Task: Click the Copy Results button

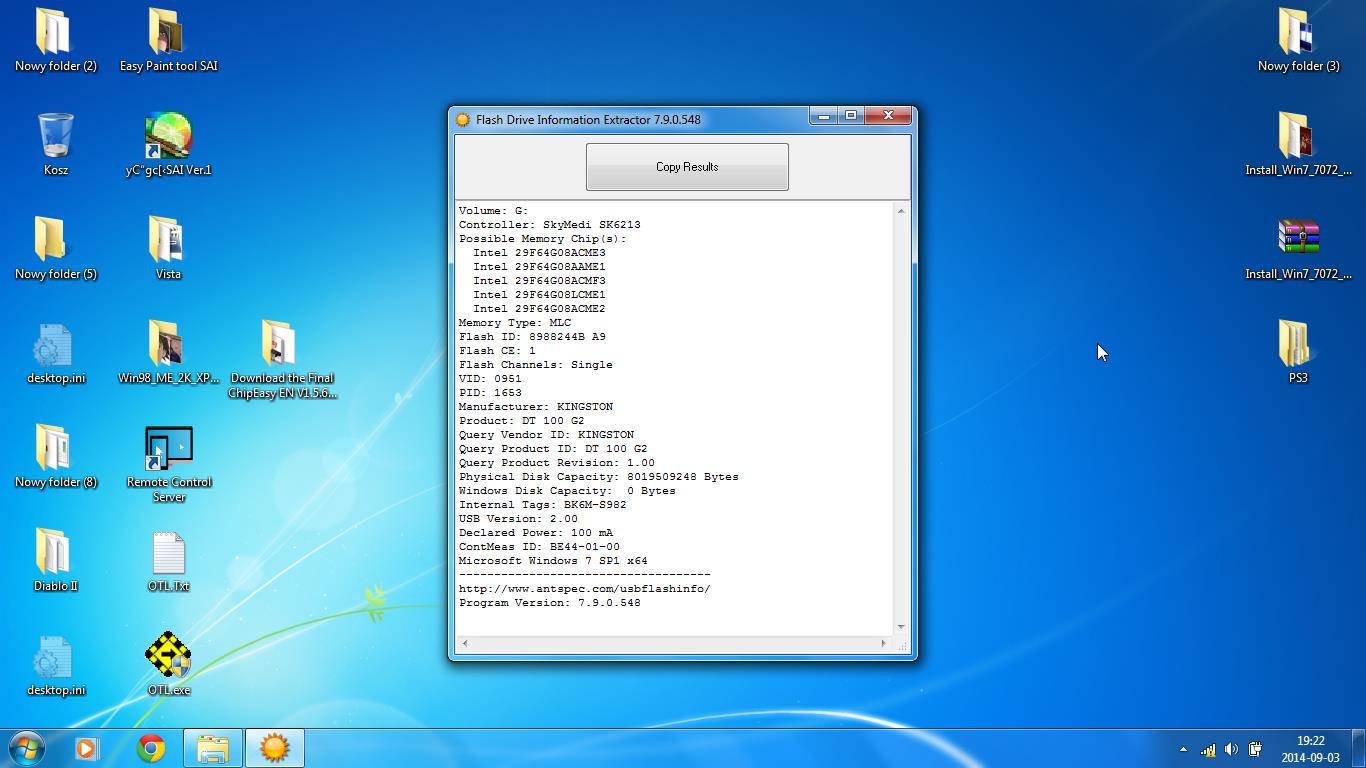Action: 687,167
